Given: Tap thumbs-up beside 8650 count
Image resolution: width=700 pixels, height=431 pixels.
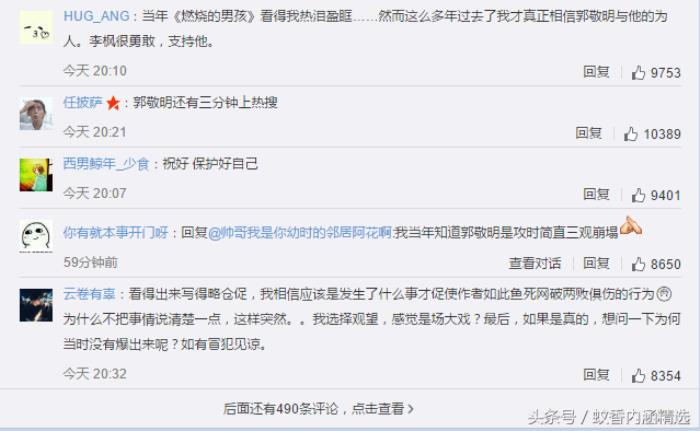Looking at the screenshot, I should [x=638, y=264].
